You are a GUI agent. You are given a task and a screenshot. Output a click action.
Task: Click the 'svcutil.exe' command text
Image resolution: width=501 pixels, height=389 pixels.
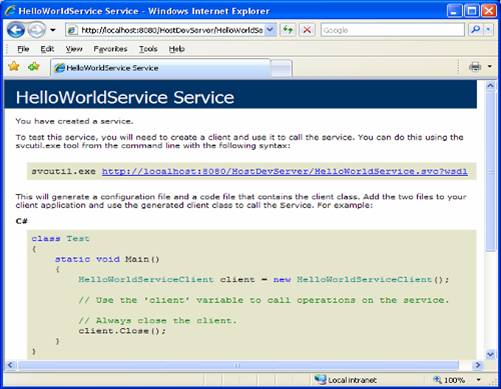[x=64, y=171]
